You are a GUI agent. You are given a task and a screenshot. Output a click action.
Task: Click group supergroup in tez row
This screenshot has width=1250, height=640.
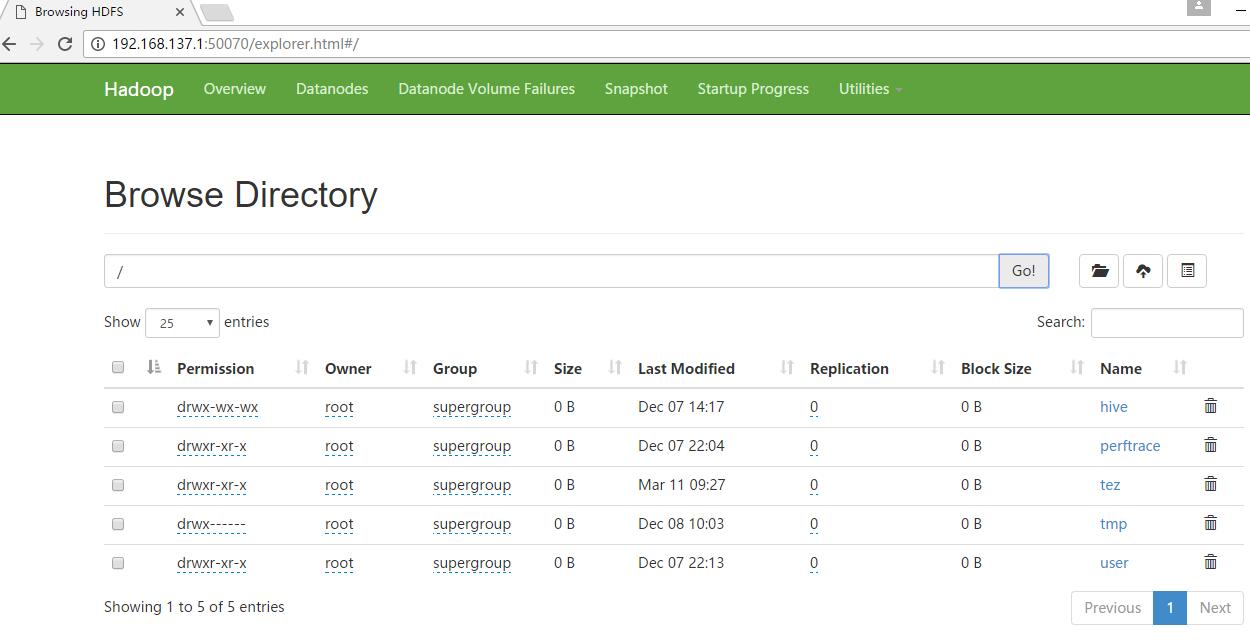tap(472, 485)
